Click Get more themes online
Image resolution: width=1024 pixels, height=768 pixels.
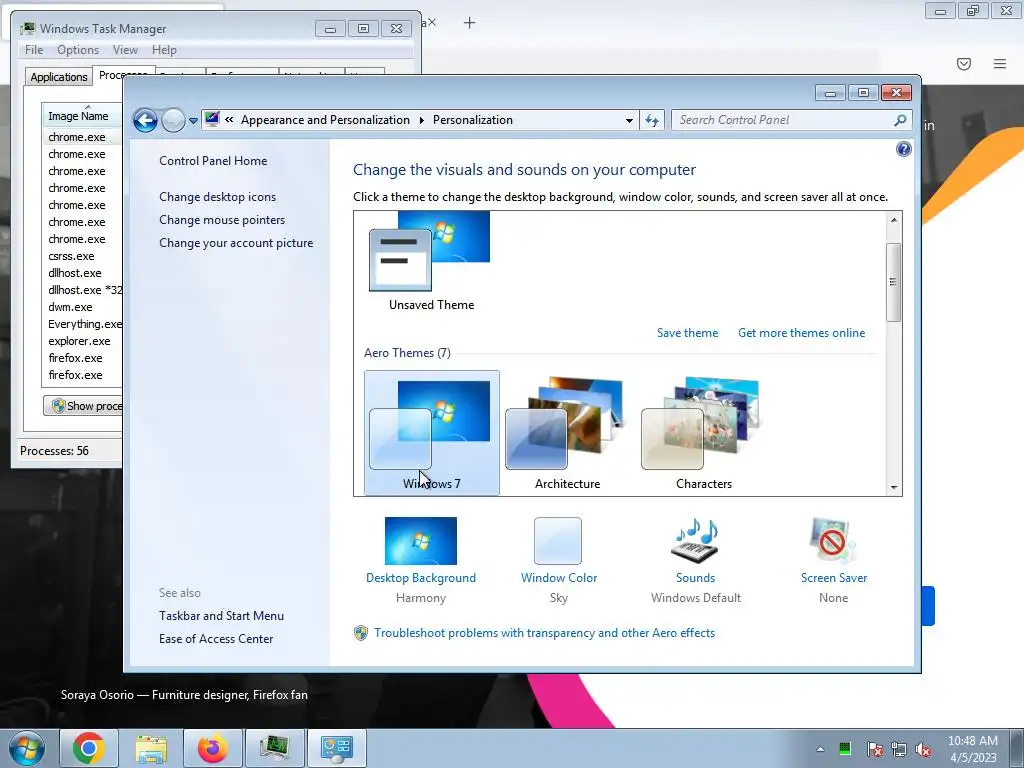pos(801,332)
